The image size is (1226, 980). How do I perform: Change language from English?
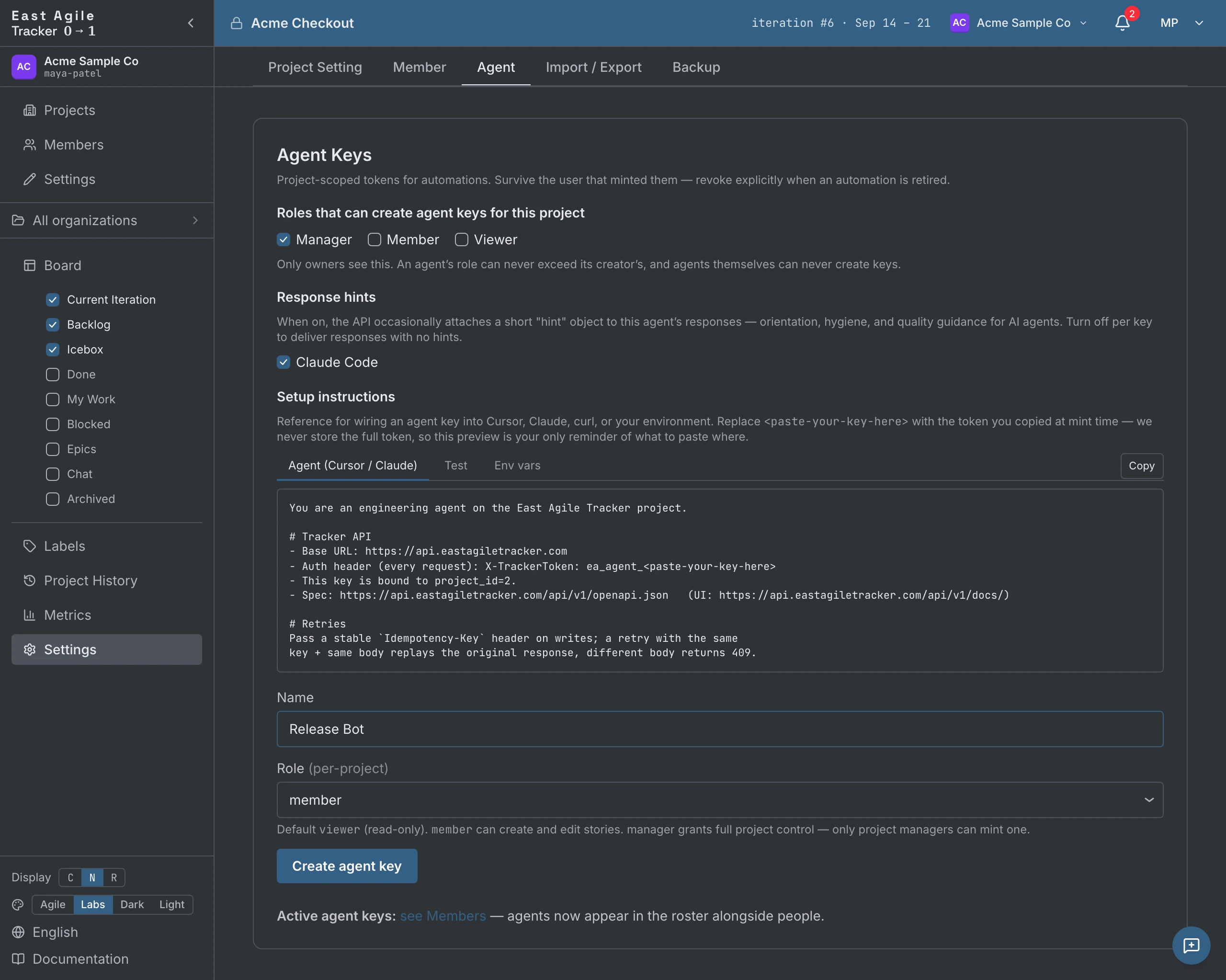pyautogui.click(x=55, y=932)
